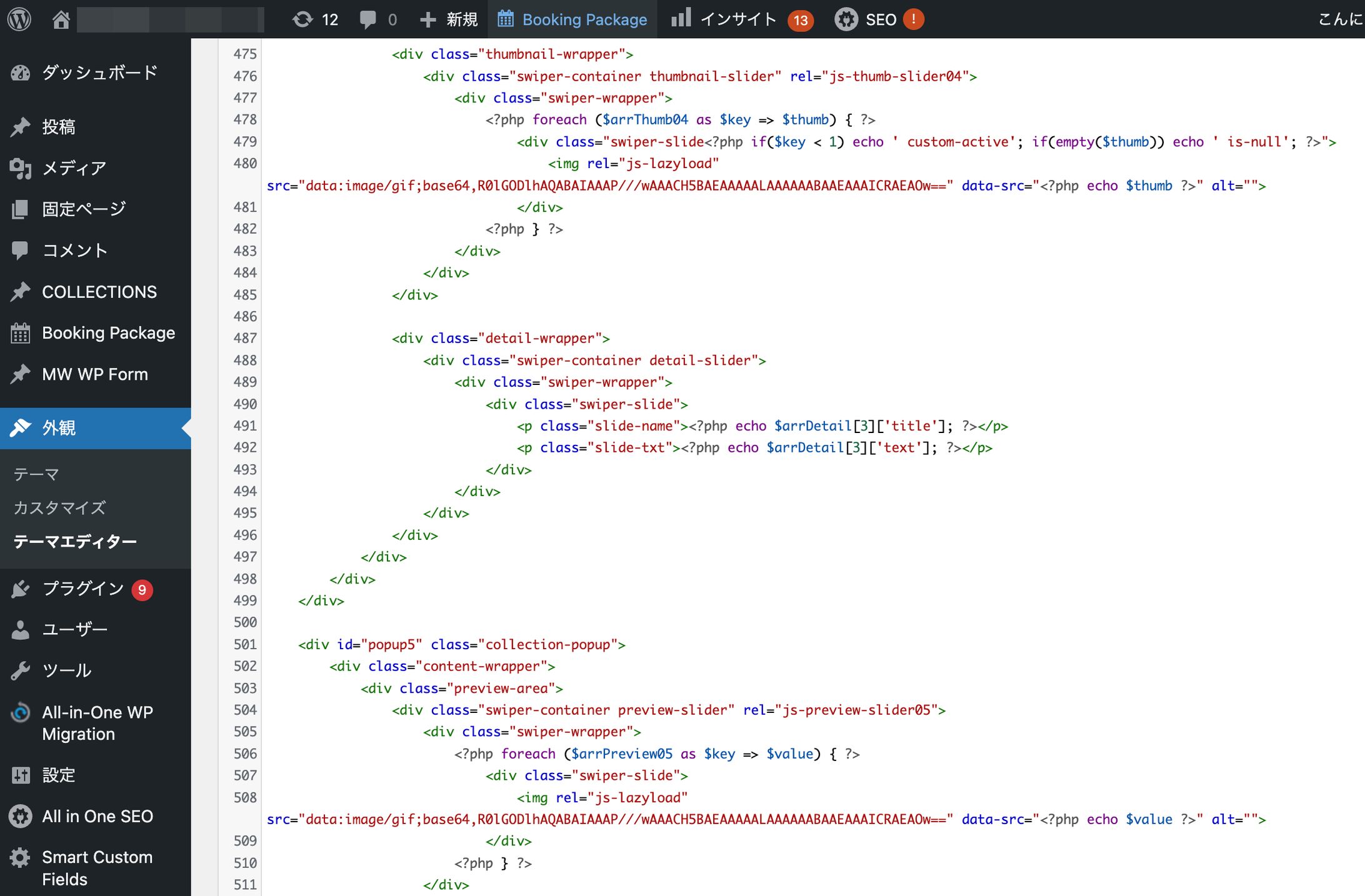
Task: Click the ダッシュボード dashboard icon
Action: coord(21,73)
